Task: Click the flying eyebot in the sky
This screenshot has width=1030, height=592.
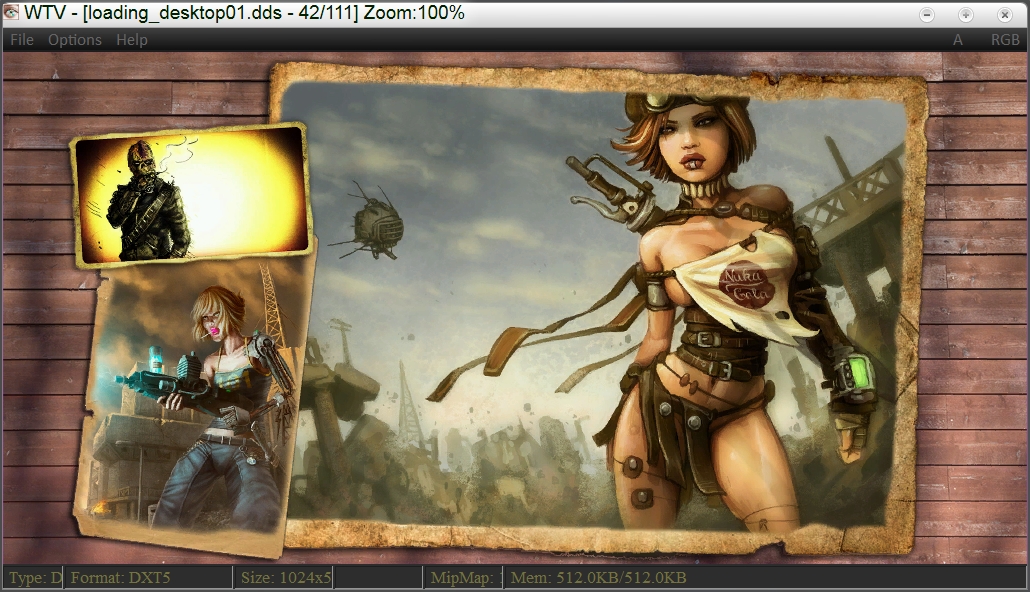Action: click(377, 220)
